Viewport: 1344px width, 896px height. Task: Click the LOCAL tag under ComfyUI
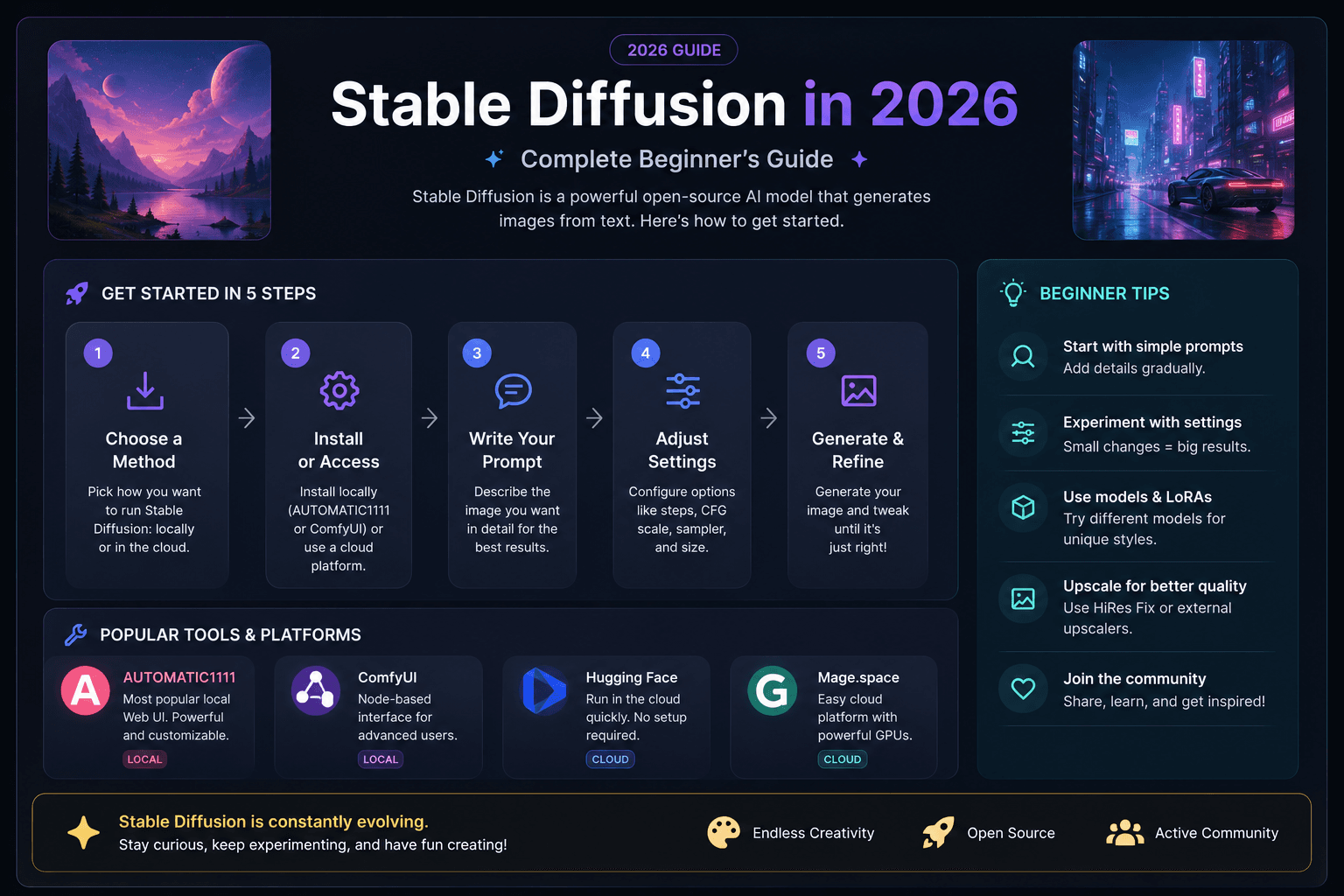pyautogui.click(x=381, y=759)
